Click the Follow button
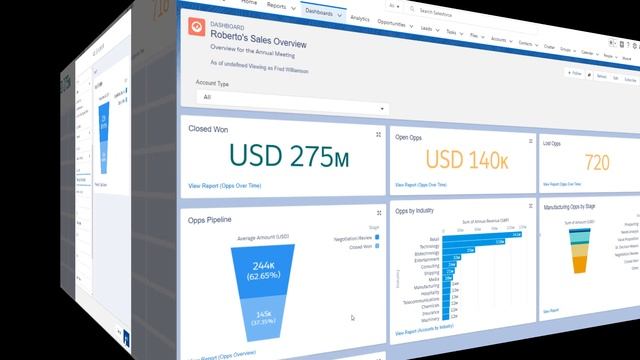This screenshot has height=360, width=640. (x=574, y=73)
